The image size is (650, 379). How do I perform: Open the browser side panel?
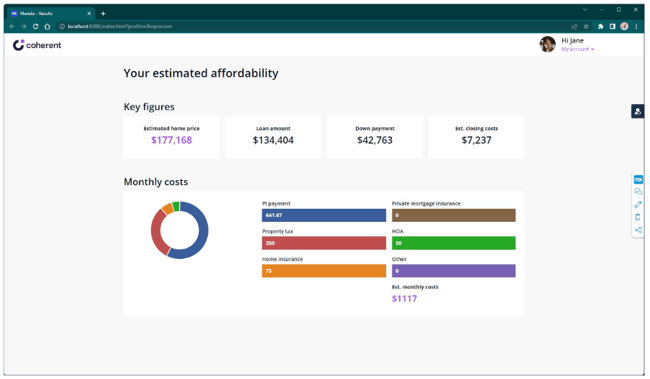pos(612,27)
